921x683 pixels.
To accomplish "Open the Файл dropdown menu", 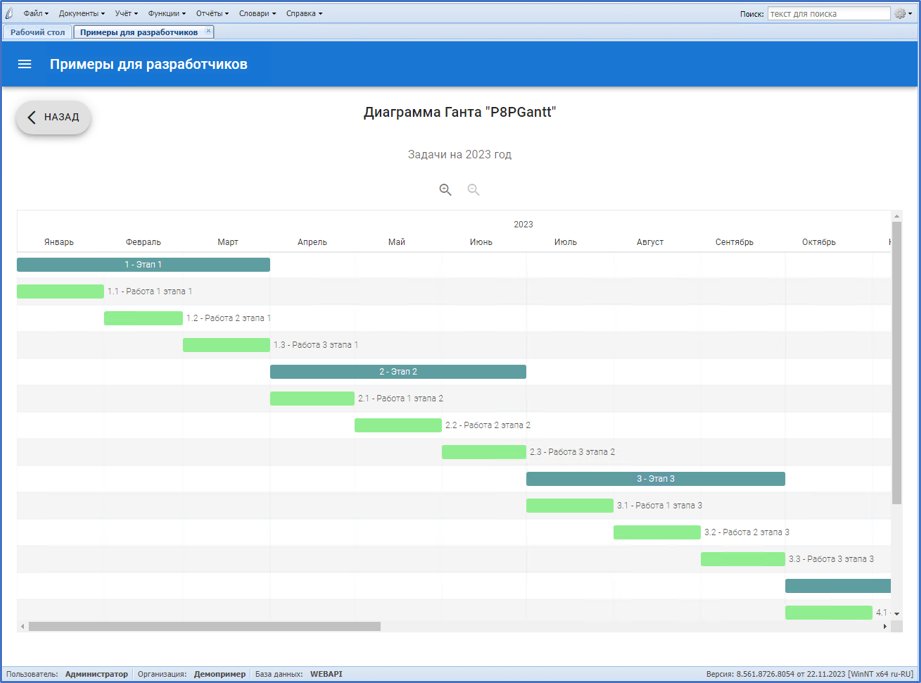I will pos(35,14).
